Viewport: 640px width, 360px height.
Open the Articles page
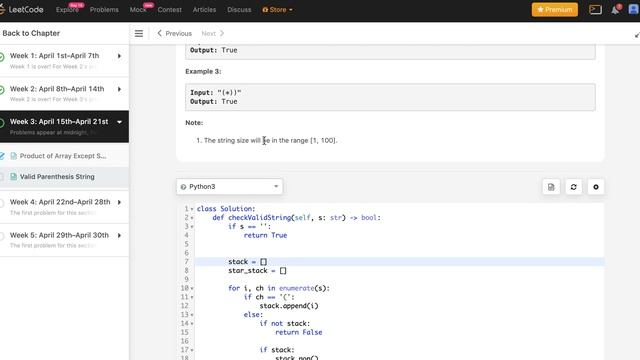[x=204, y=9]
